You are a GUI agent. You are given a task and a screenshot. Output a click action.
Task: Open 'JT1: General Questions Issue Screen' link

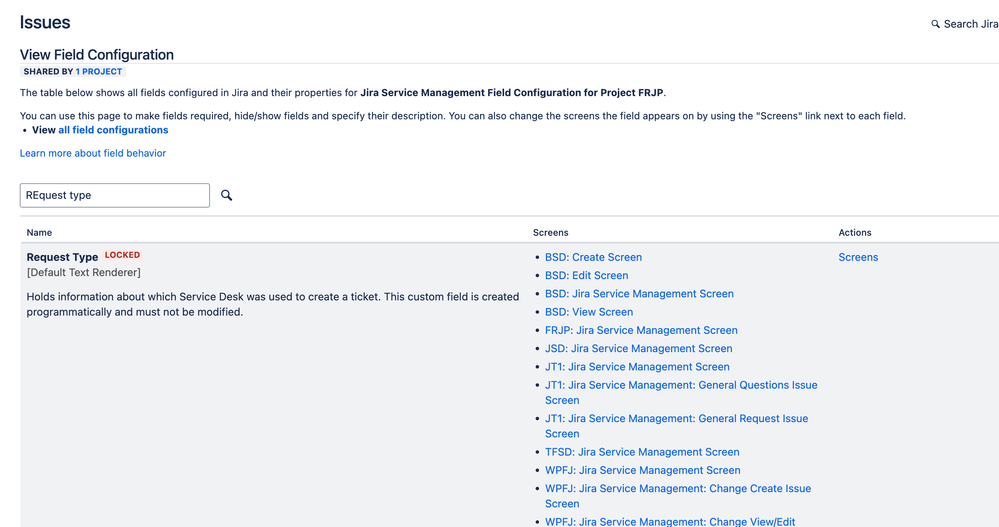pyautogui.click(x=681, y=393)
